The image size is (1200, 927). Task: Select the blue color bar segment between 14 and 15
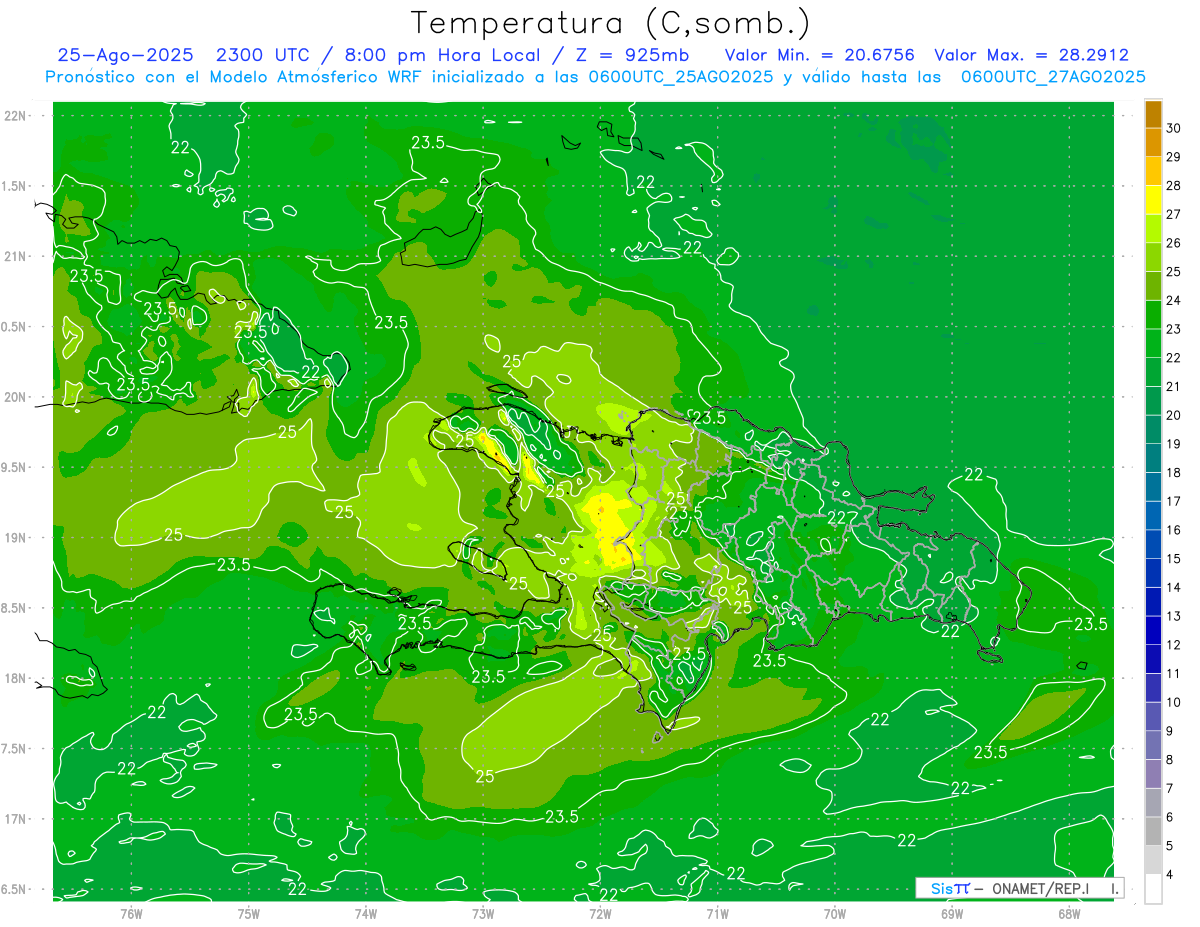(x=1153, y=573)
